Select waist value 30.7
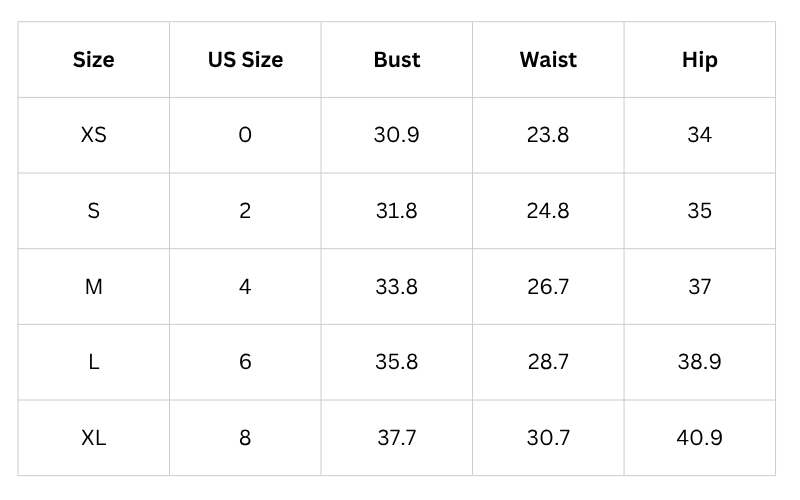This screenshot has height=500, width=800. tap(548, 438)
